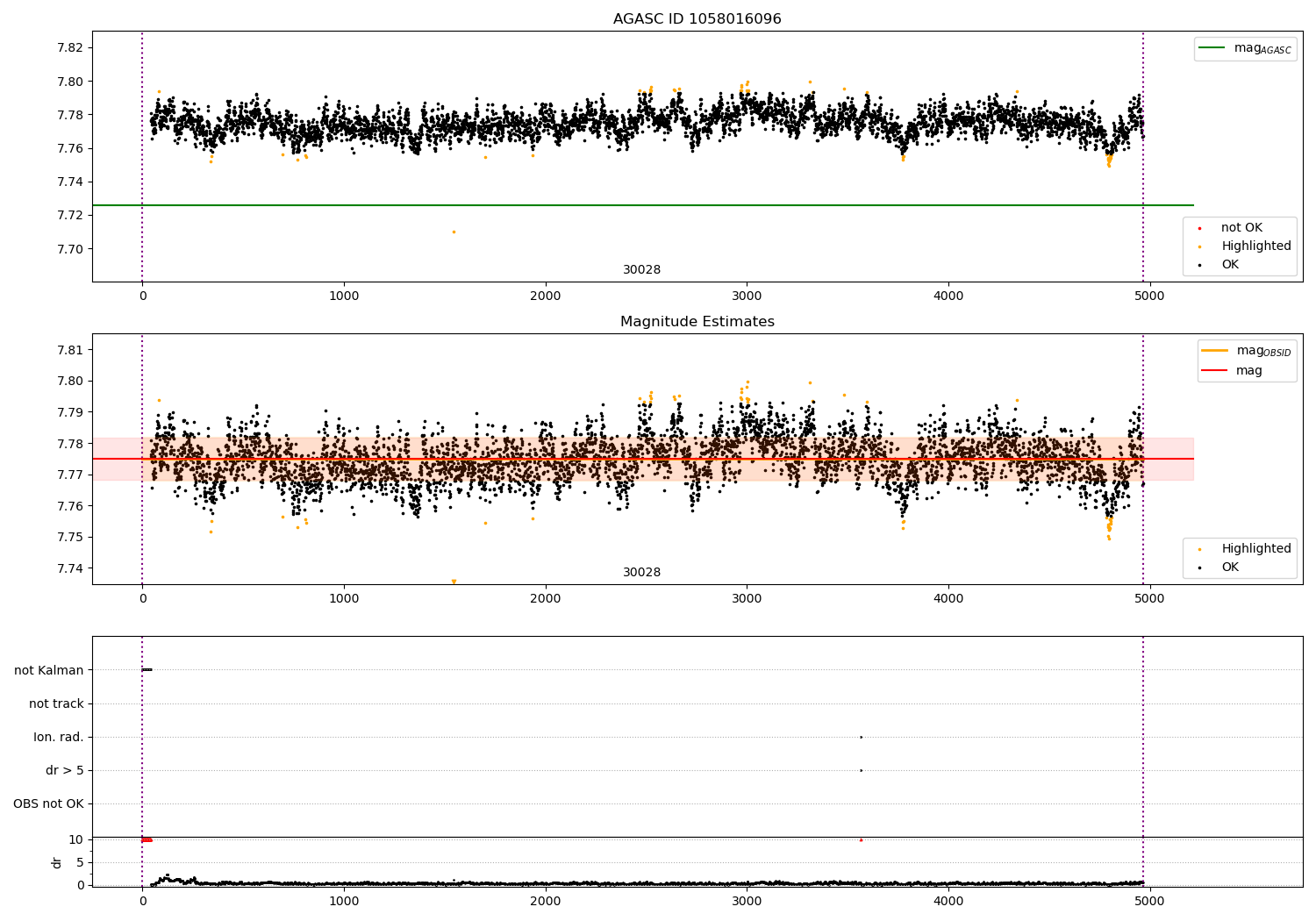Click the orange line swatch beside mag OBSID
1316x921 pixels.
(x=1215, y=351)
